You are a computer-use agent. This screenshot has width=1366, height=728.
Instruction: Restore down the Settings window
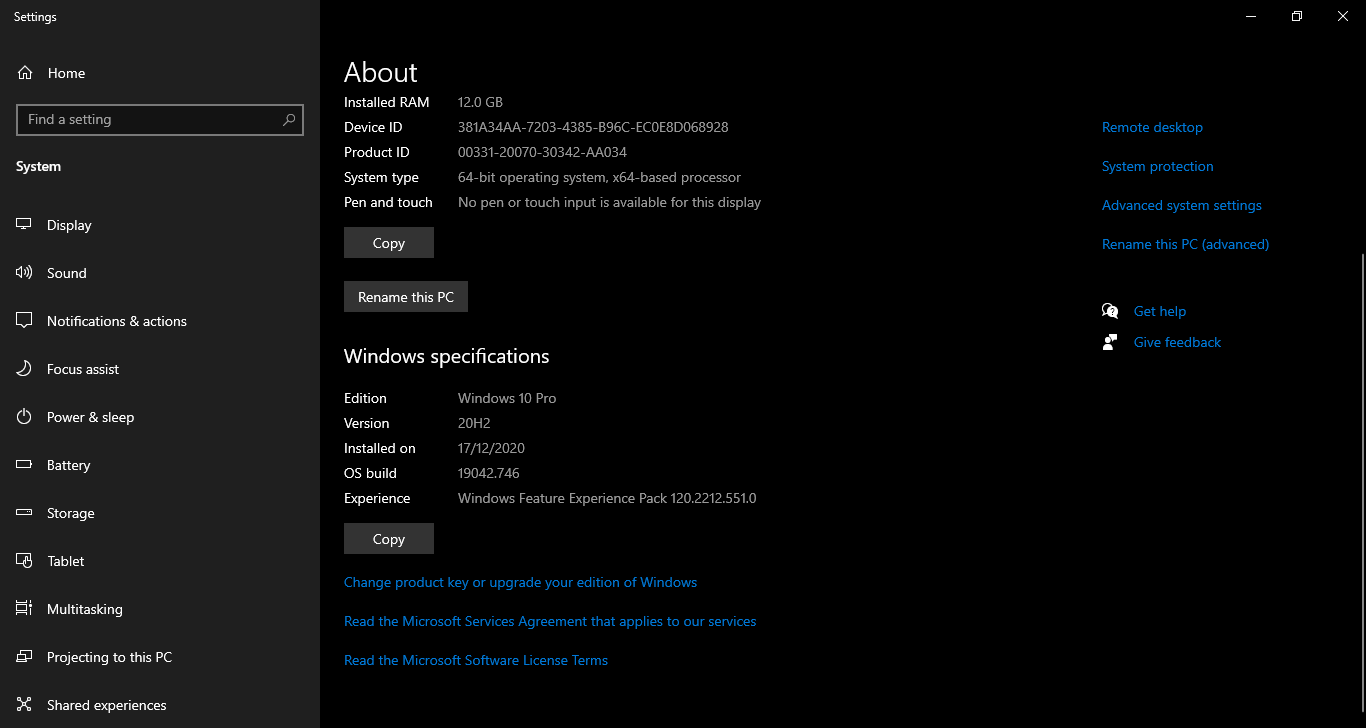(x=1297, y=16)
